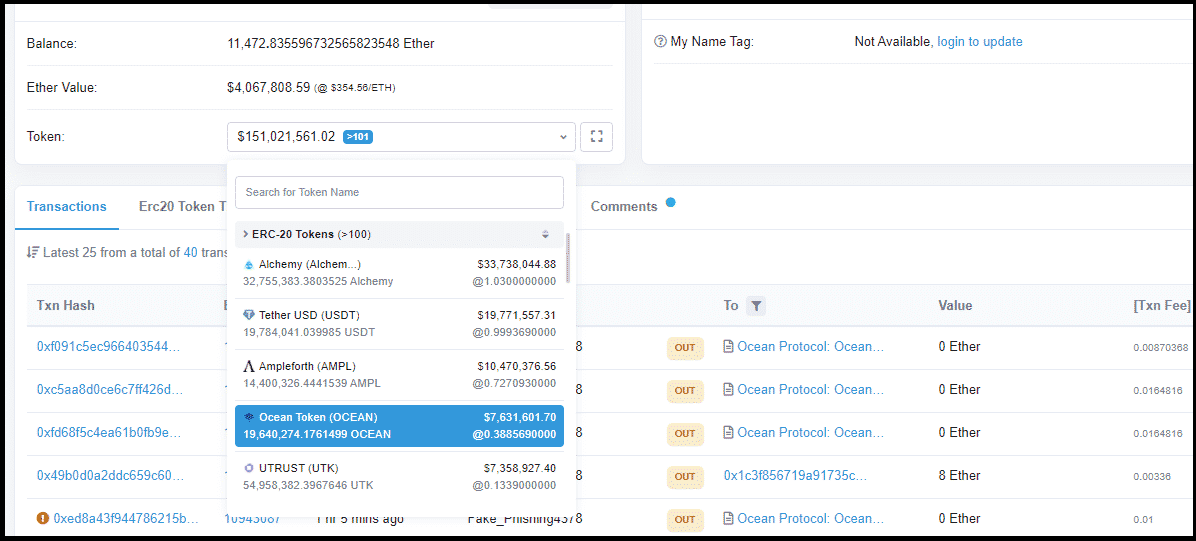The height and width of the screenshot is (541, 1196).
Task: Click the blue dot beside Comments
Action: (670, 202)
